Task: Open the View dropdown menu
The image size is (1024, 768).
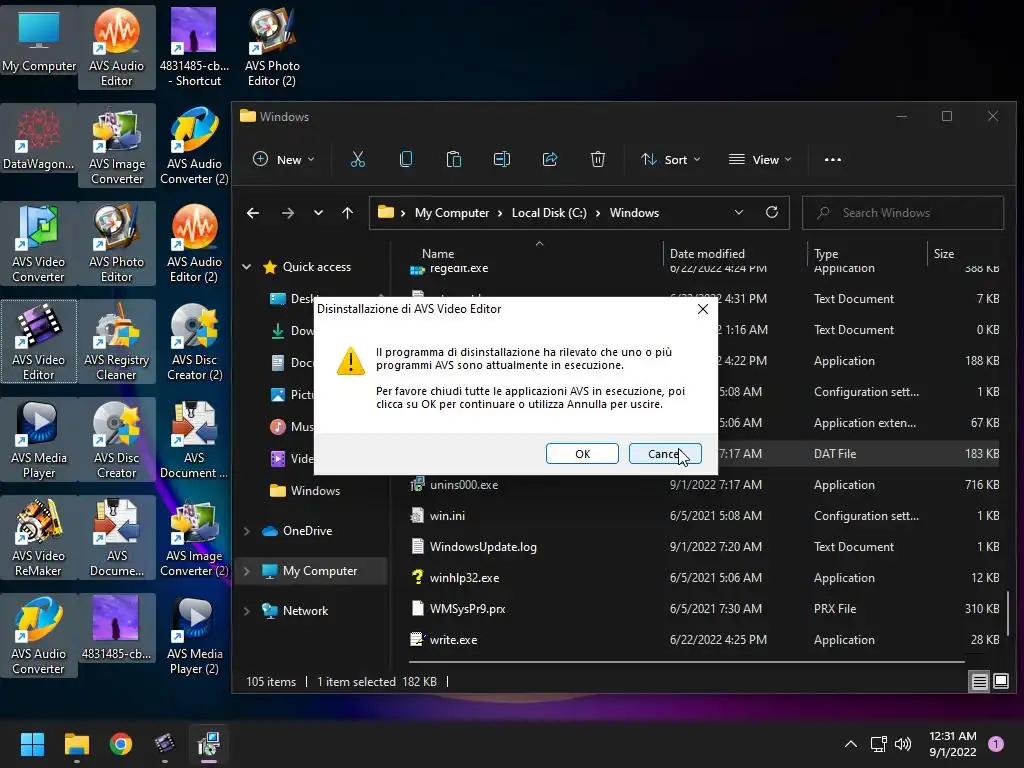Action: coord(760,159)
